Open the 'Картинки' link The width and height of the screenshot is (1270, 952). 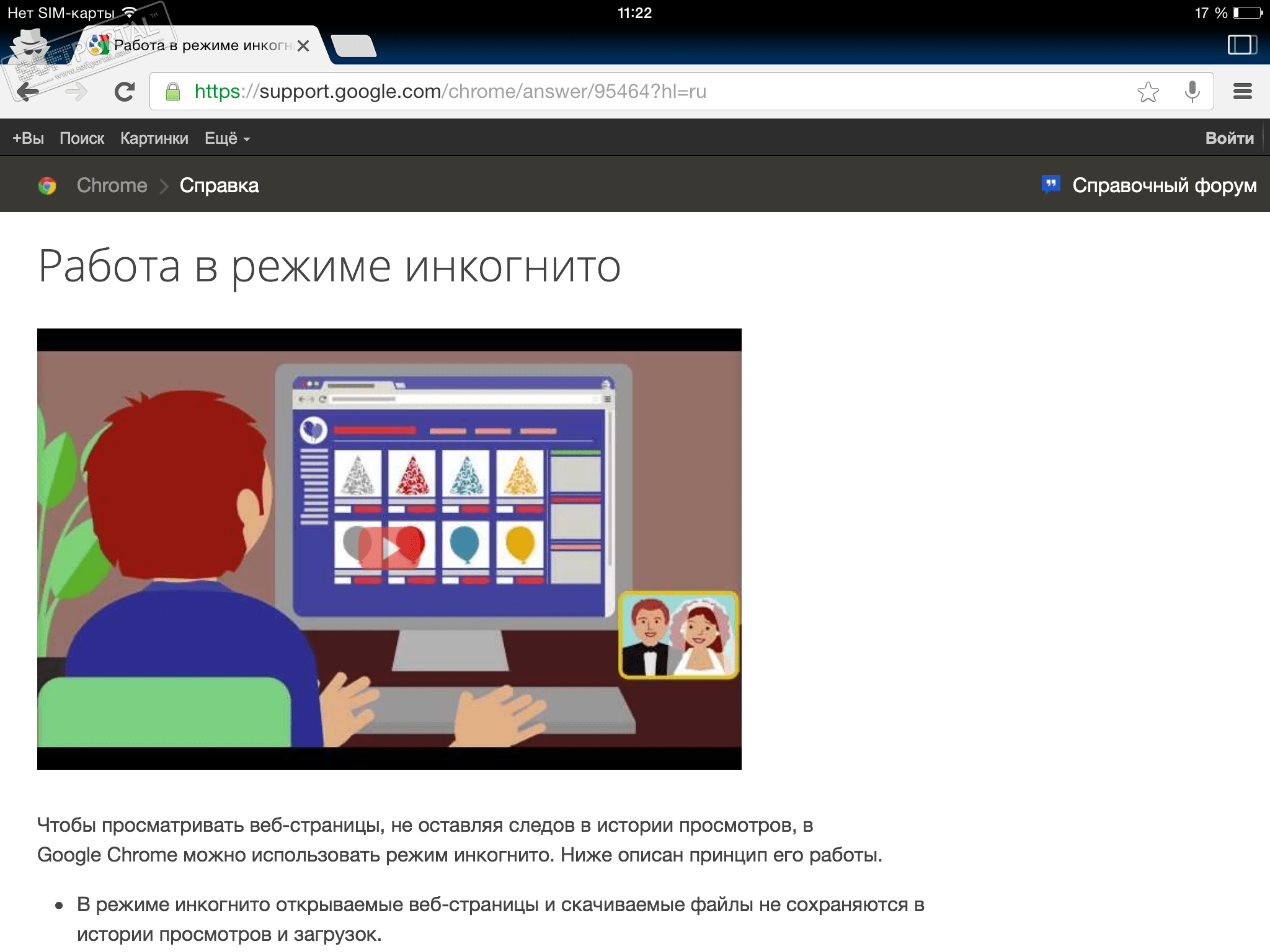[154, 138]
